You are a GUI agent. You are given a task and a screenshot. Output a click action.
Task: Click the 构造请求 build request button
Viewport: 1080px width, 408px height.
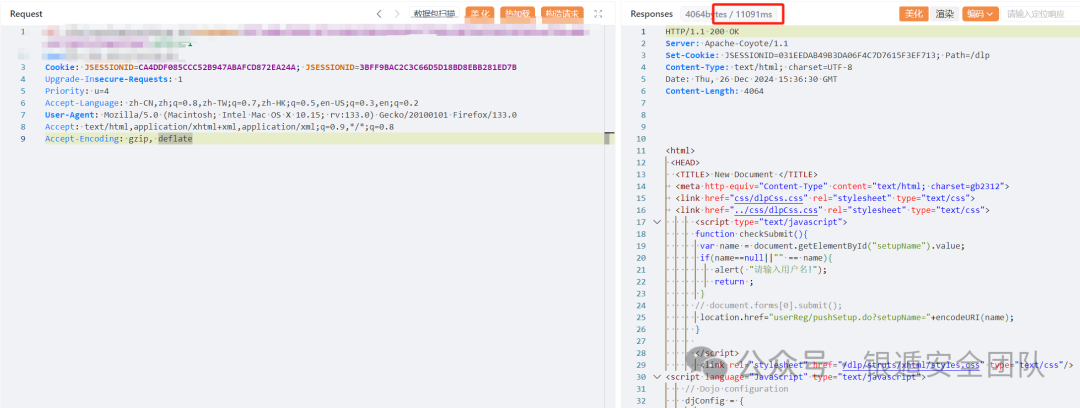point(562,14)
